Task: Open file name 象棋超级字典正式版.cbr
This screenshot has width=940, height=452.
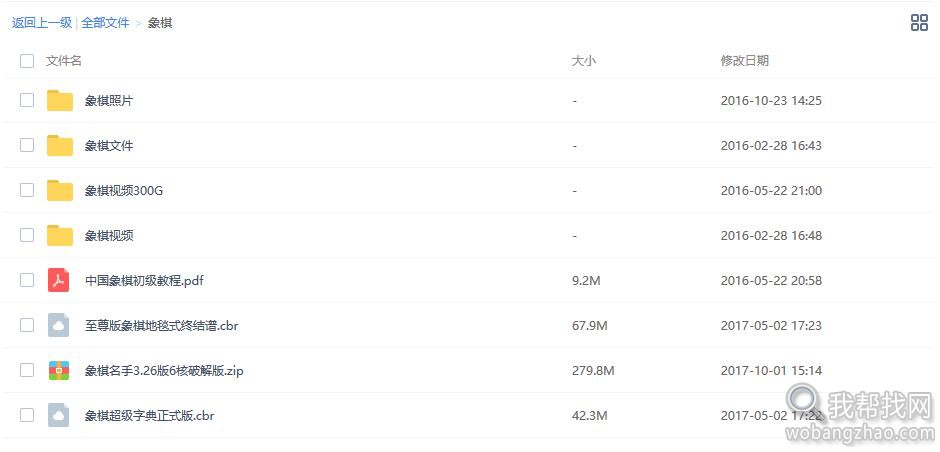Action: [149, 415]
